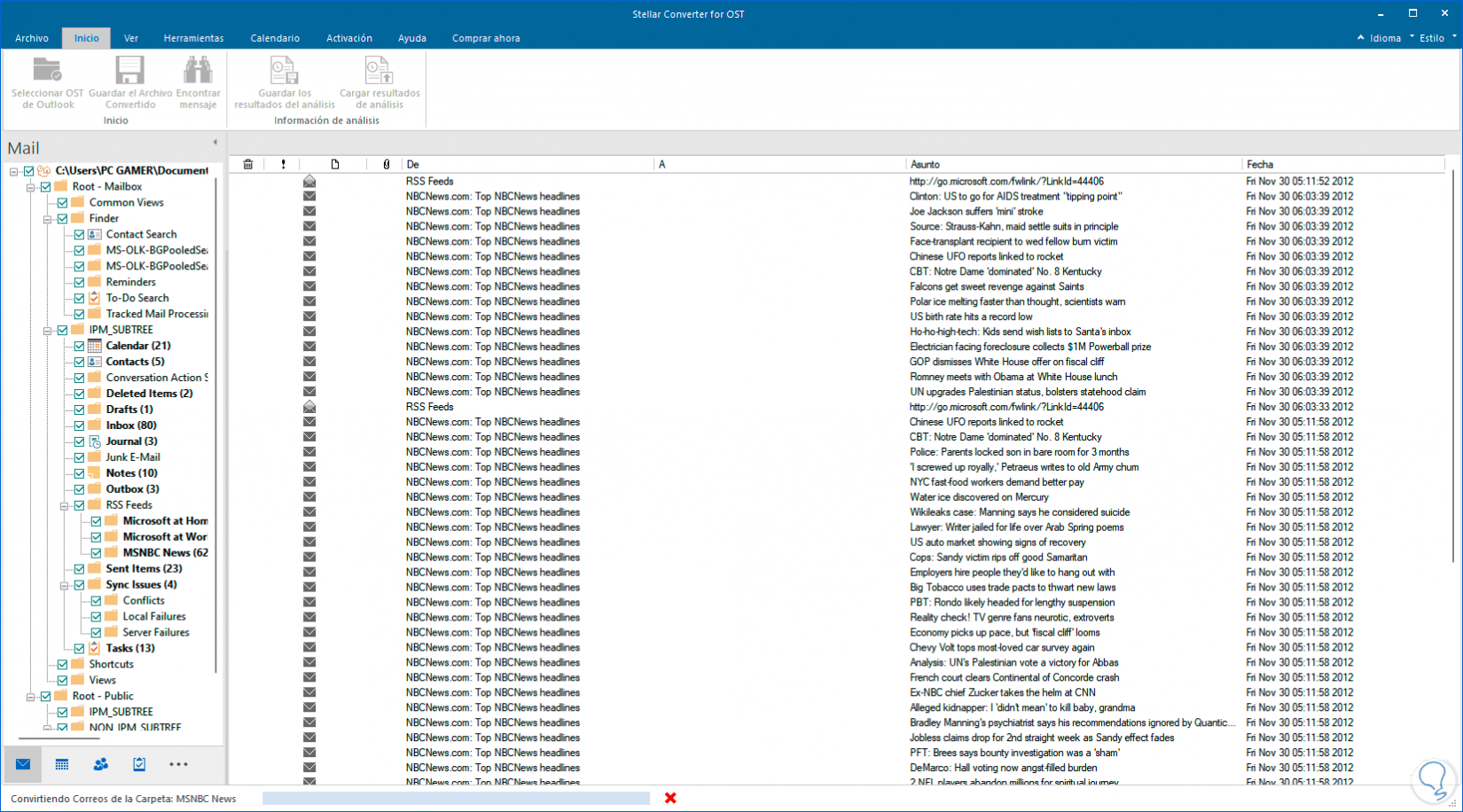Stop conversion with the red X
The height and width of the screenshot is (812, 1463).
(x=670, y=798)
